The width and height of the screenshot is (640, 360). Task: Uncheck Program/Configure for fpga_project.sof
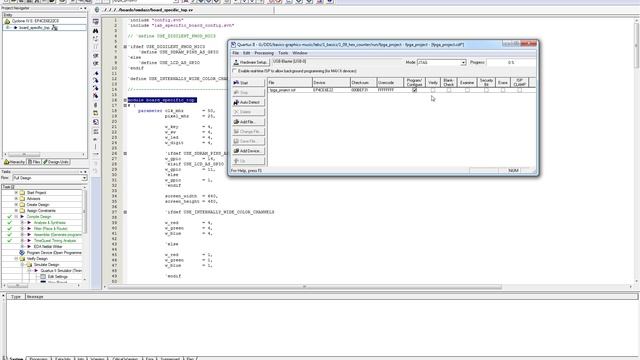pos(414,90)
